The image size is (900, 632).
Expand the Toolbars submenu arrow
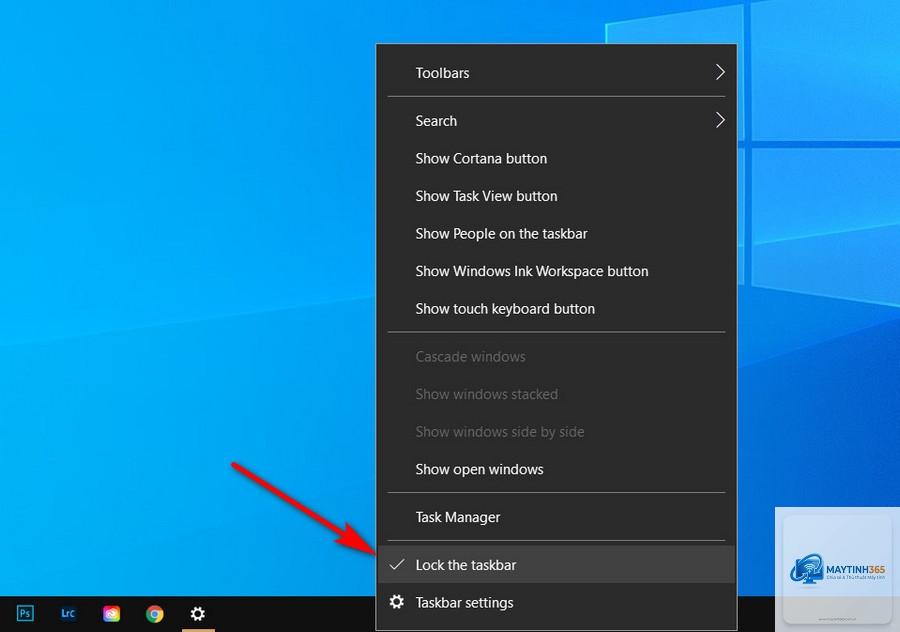(720, 72)
